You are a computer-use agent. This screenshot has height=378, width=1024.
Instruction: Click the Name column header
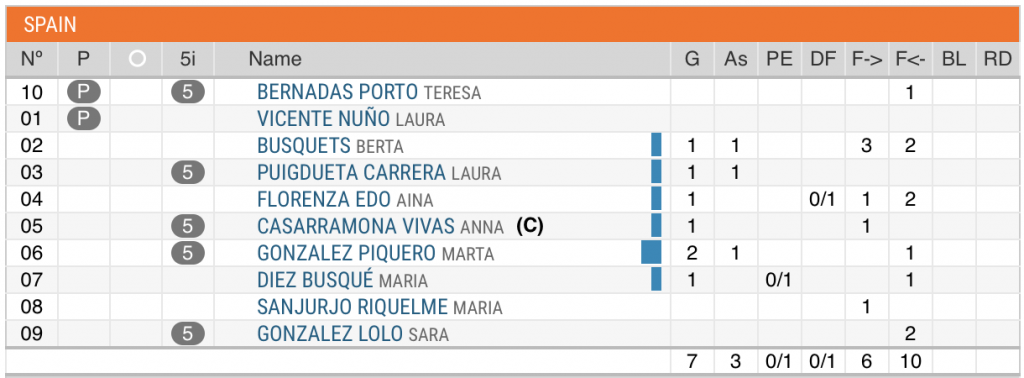pos(275,59)
